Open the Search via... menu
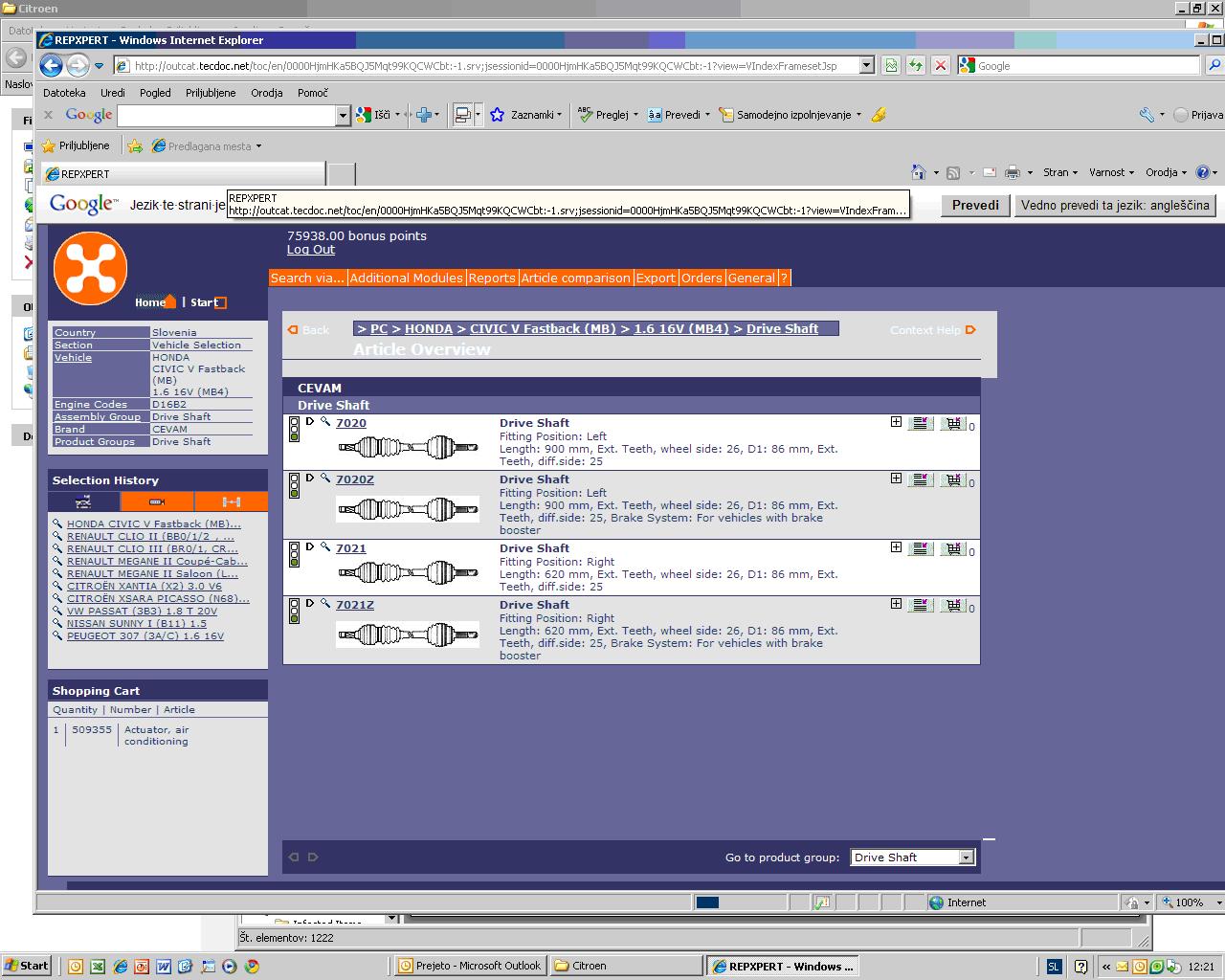 [307, 278]
